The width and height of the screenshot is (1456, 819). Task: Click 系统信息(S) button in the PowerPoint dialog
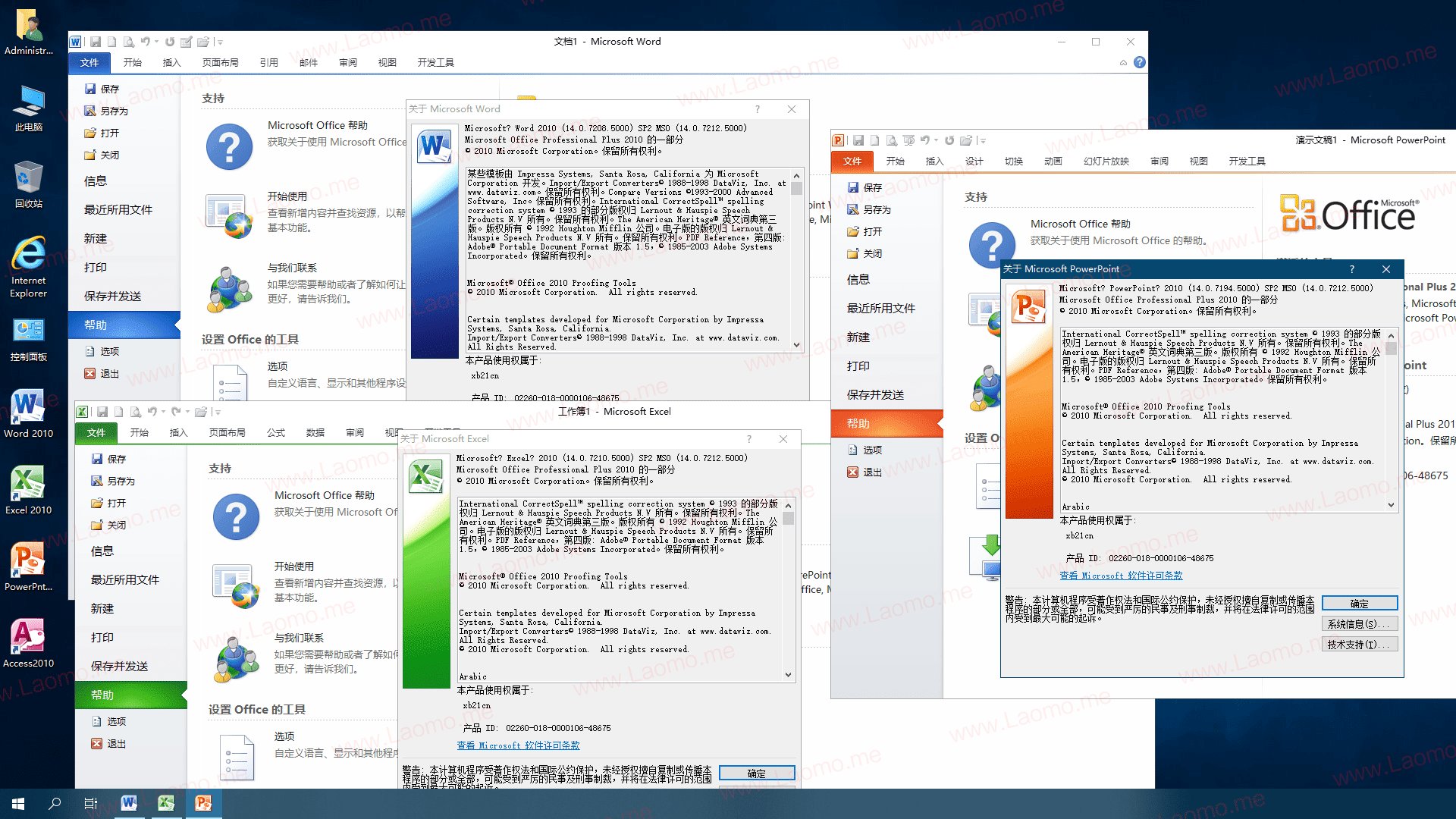pos(1360,624)
